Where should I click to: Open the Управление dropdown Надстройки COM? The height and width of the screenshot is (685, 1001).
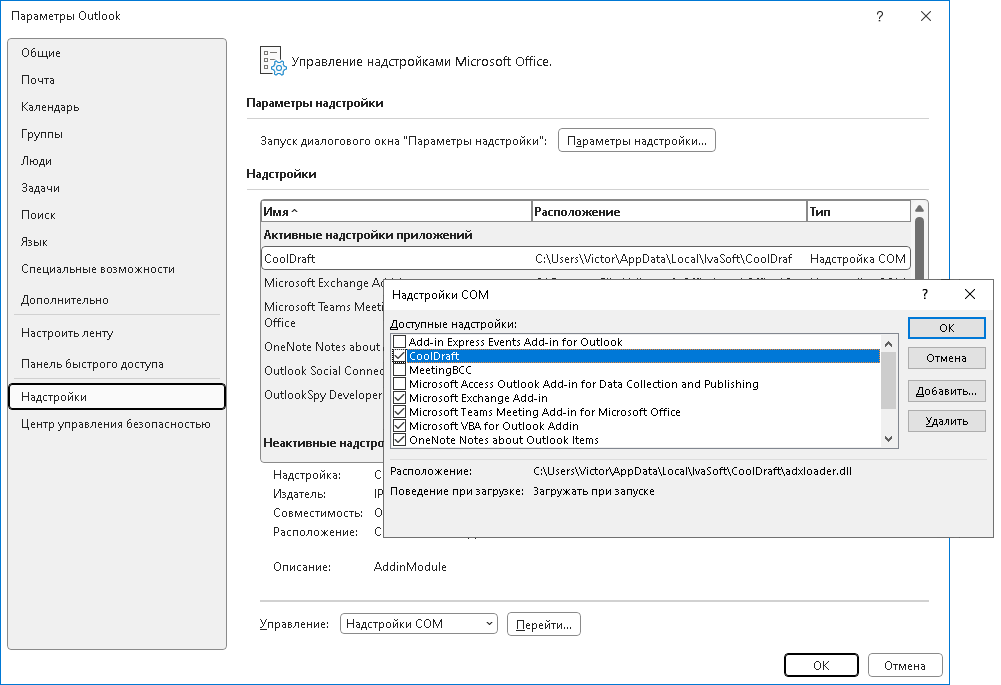(419, 624)
